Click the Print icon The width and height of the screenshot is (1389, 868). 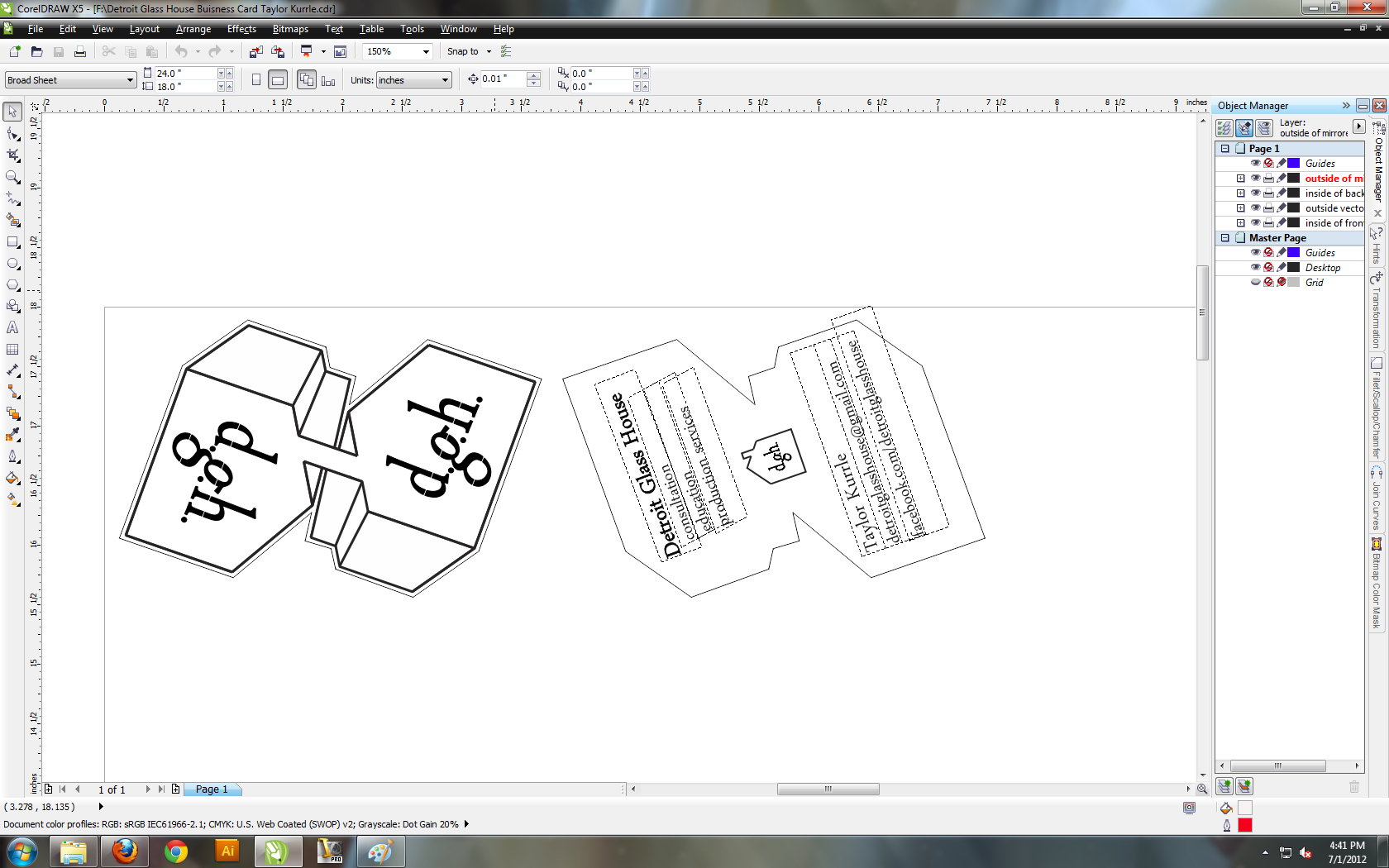80,51
